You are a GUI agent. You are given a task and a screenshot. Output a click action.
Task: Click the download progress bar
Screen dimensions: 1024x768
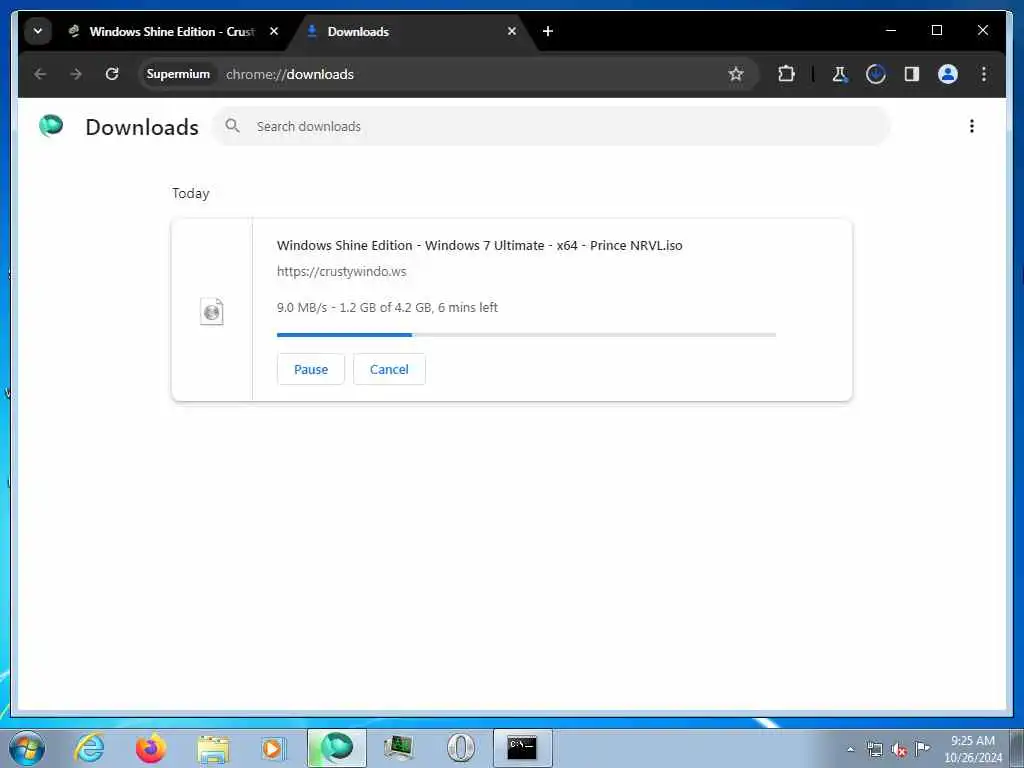point(526,335)
